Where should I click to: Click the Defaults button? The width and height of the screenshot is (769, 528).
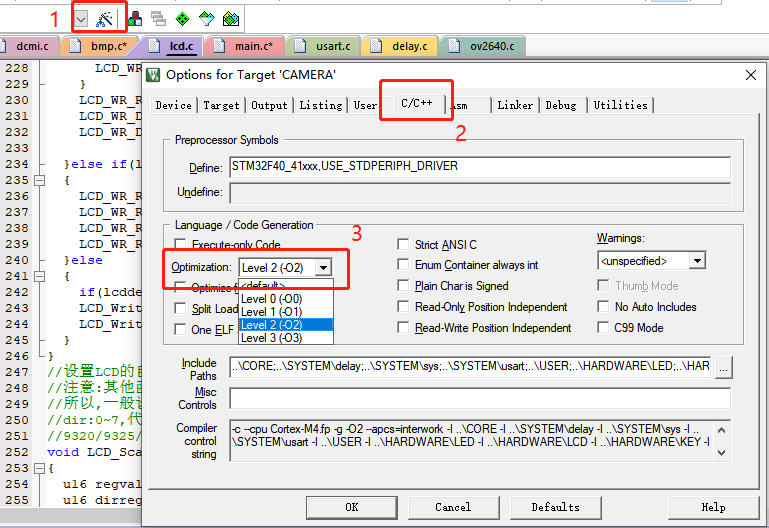tap(556, 507)
